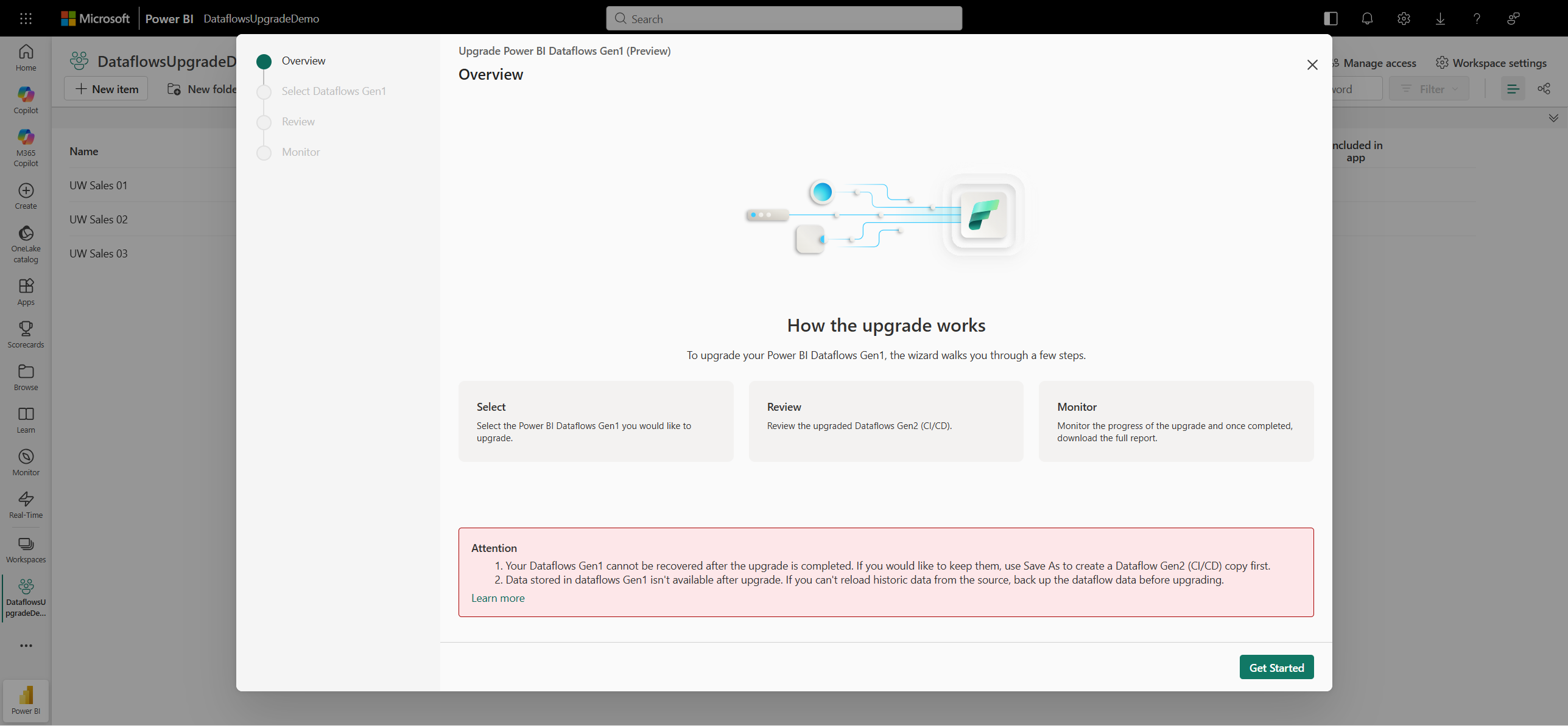Click the Review step card
Viewport: 1568px width, 726px height.
pyautogui.click(x=886, y=421)
